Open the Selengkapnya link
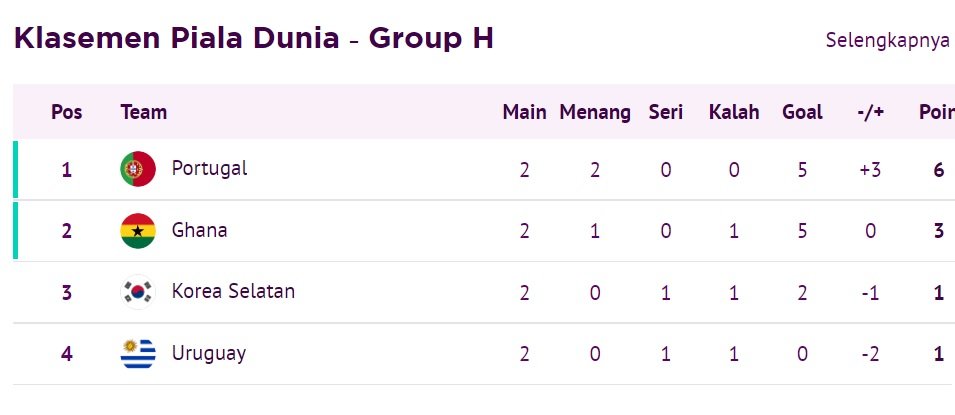Image resolution: width=955 pixels, height=415 pixels. coord(887,41)
